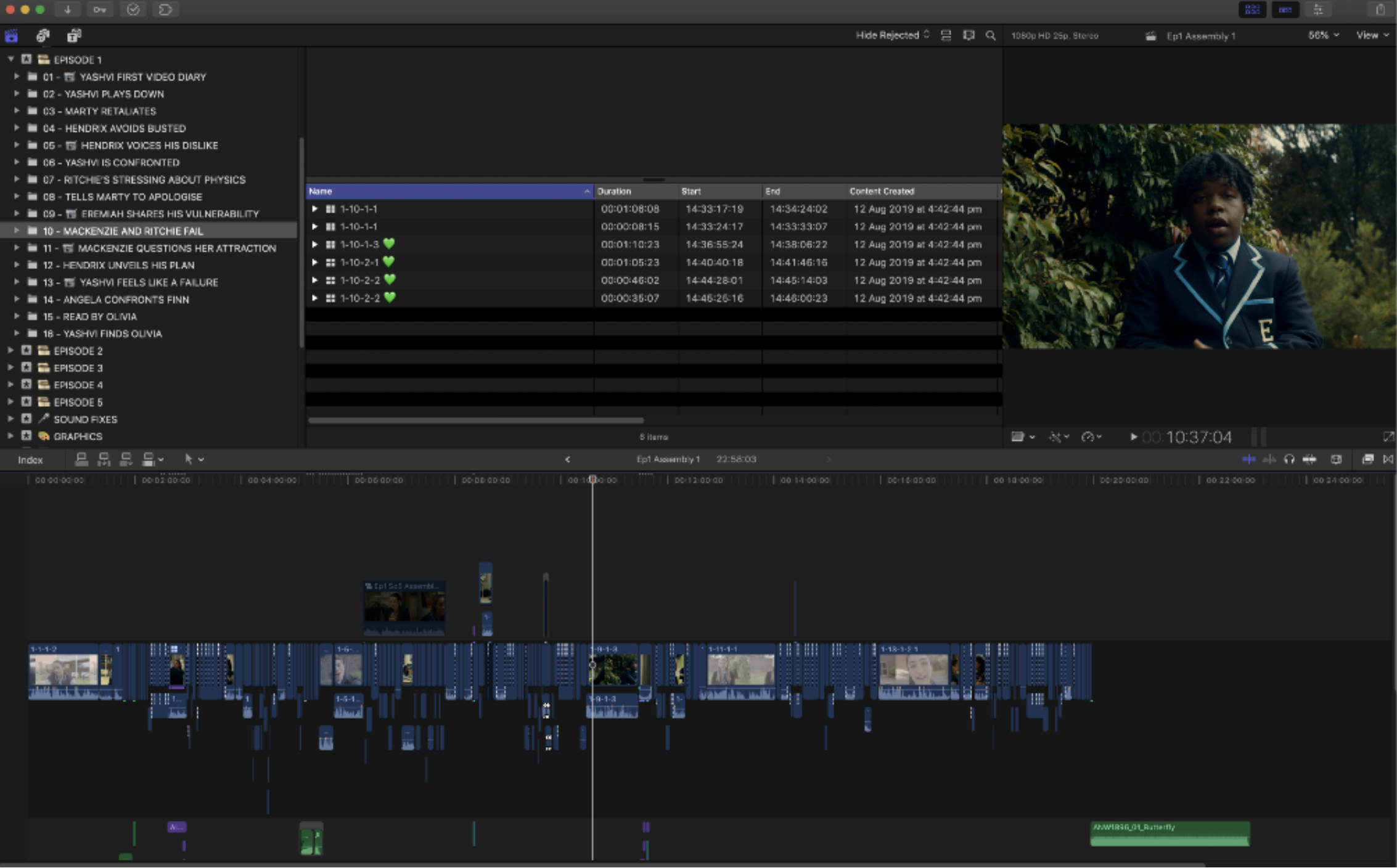Image resolution: width=1397 pixels, height=868 pixels.
Task: Open the Keyword Editor key icon
Action: pos(100,9)
